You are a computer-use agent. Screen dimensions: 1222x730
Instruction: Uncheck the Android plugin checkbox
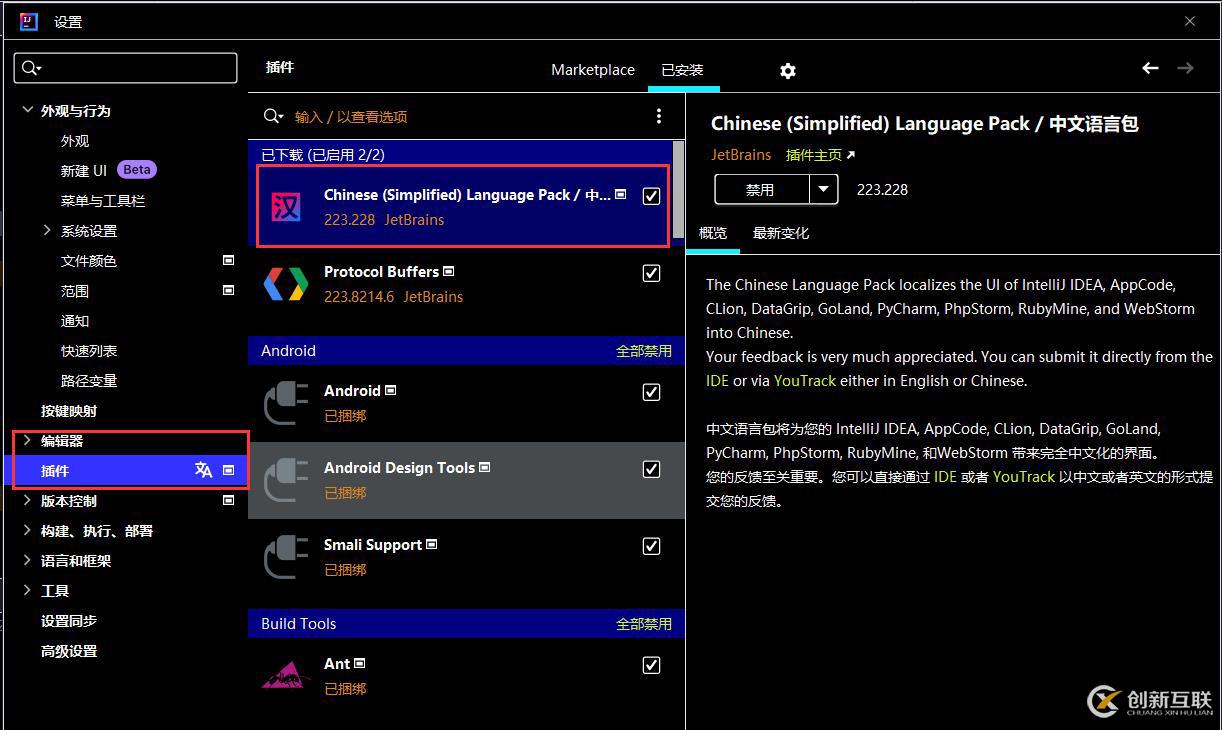pyautogui.click(x=651, y=392)
